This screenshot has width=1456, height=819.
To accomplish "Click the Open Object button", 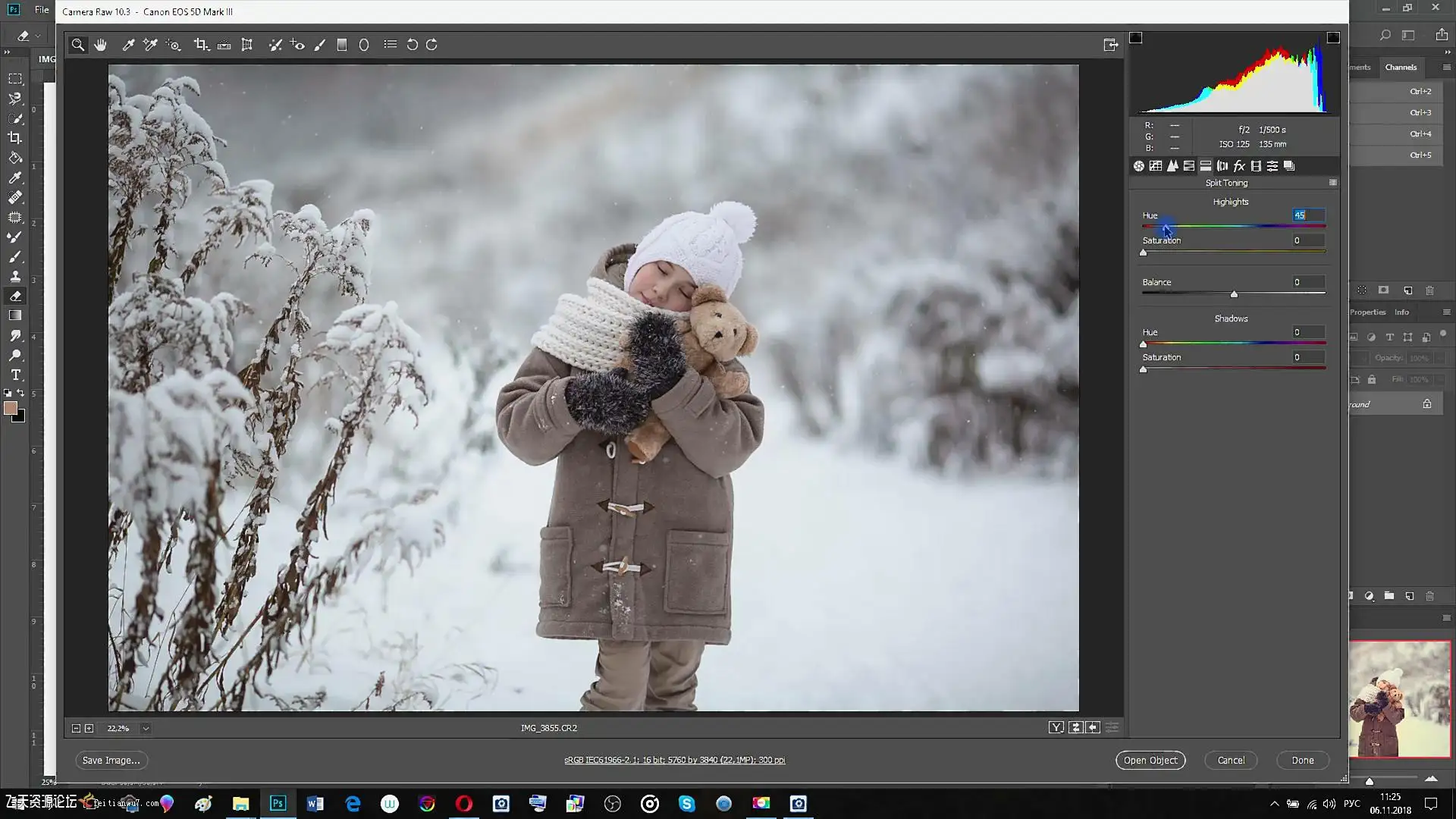I will [x=1150, y=761].
